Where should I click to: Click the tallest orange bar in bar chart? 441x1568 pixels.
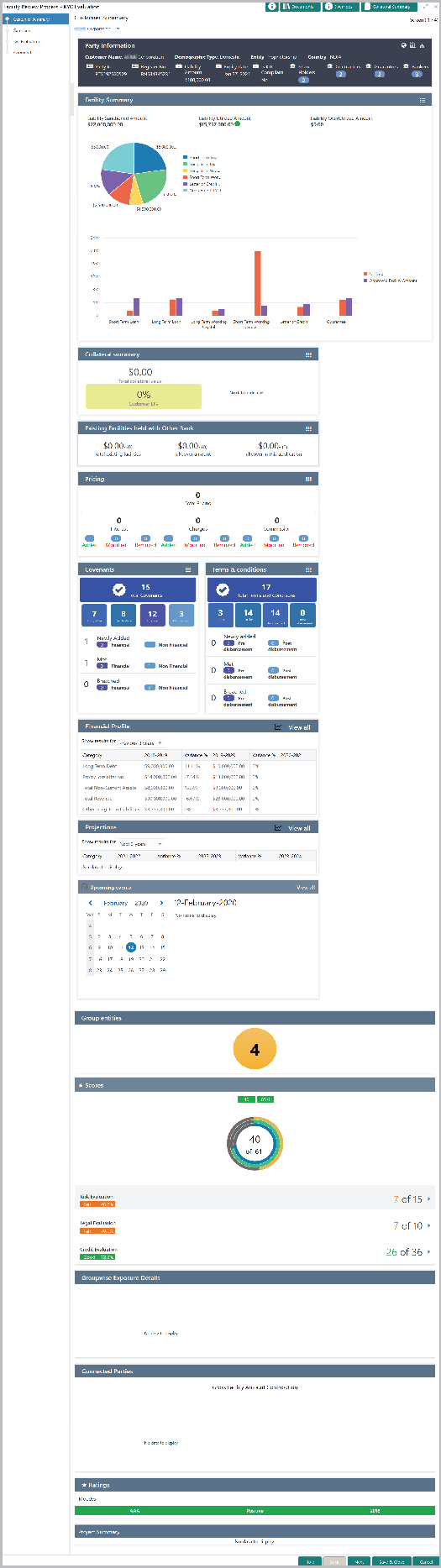[x=258, y=282]
